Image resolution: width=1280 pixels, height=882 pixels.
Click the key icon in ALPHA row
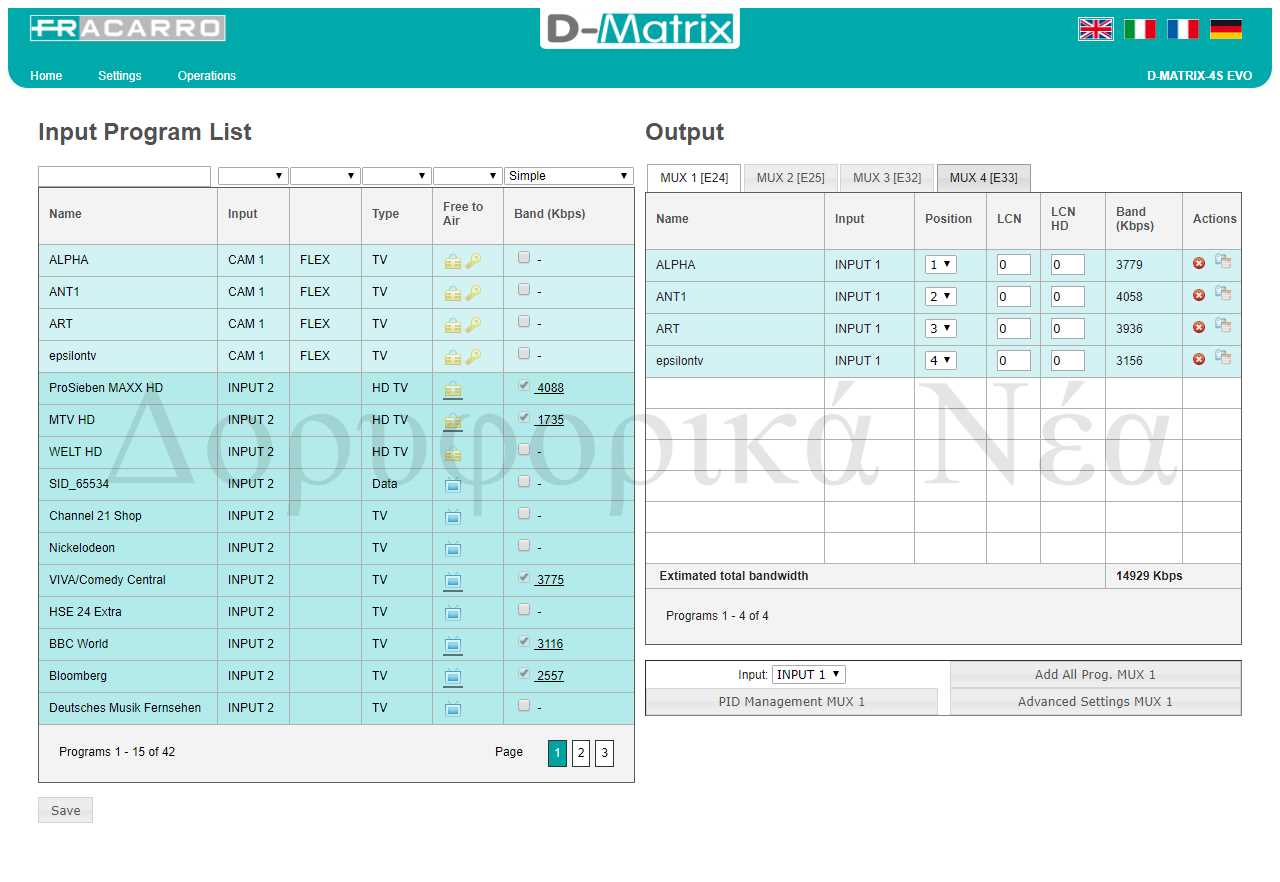473,261
